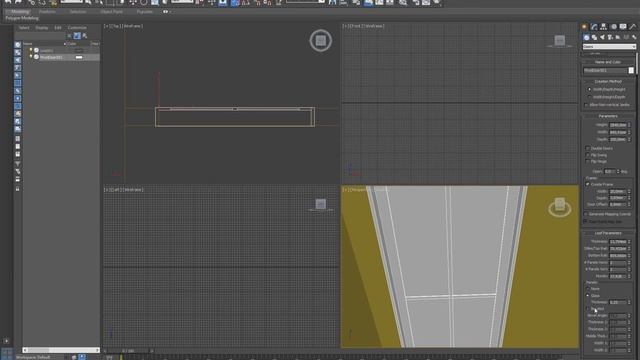The height and width of the screenshot is (360, 640).
Task: Open the Utilities tab in Command Panel
Action: coord(633,27)
